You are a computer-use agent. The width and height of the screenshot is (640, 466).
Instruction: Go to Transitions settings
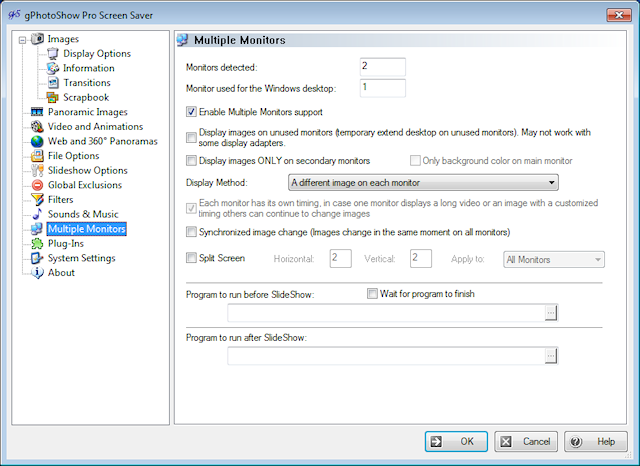pos(87,83)
